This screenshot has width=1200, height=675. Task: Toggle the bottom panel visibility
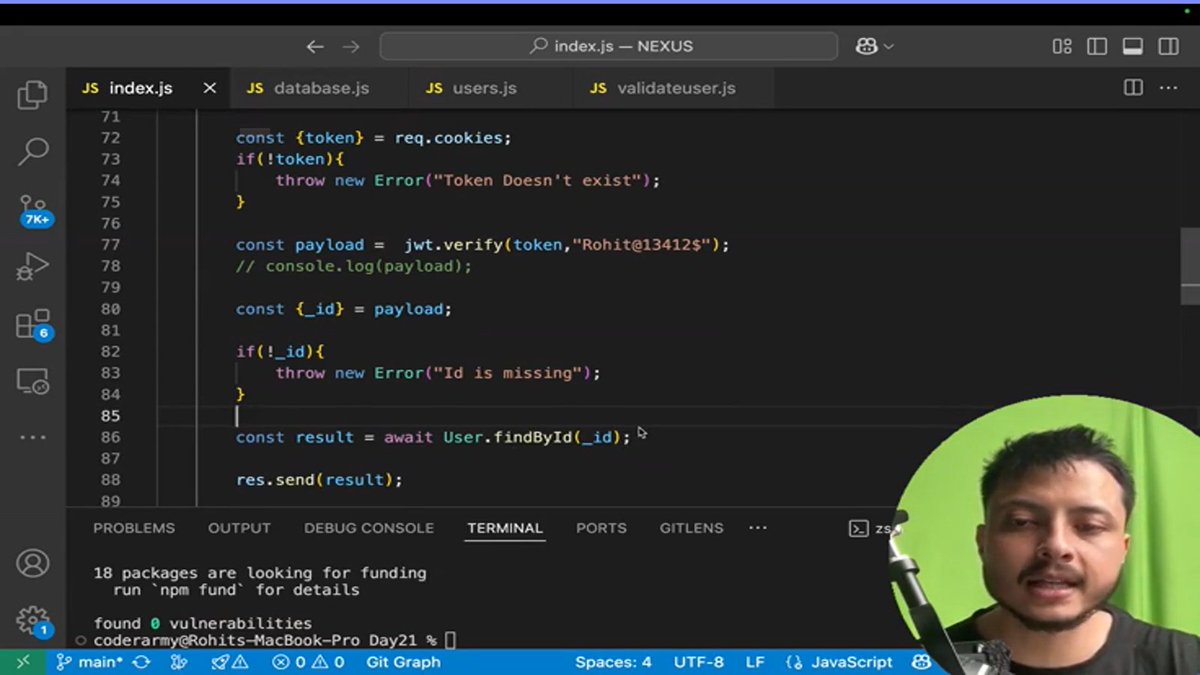(x=1133, y=46)
